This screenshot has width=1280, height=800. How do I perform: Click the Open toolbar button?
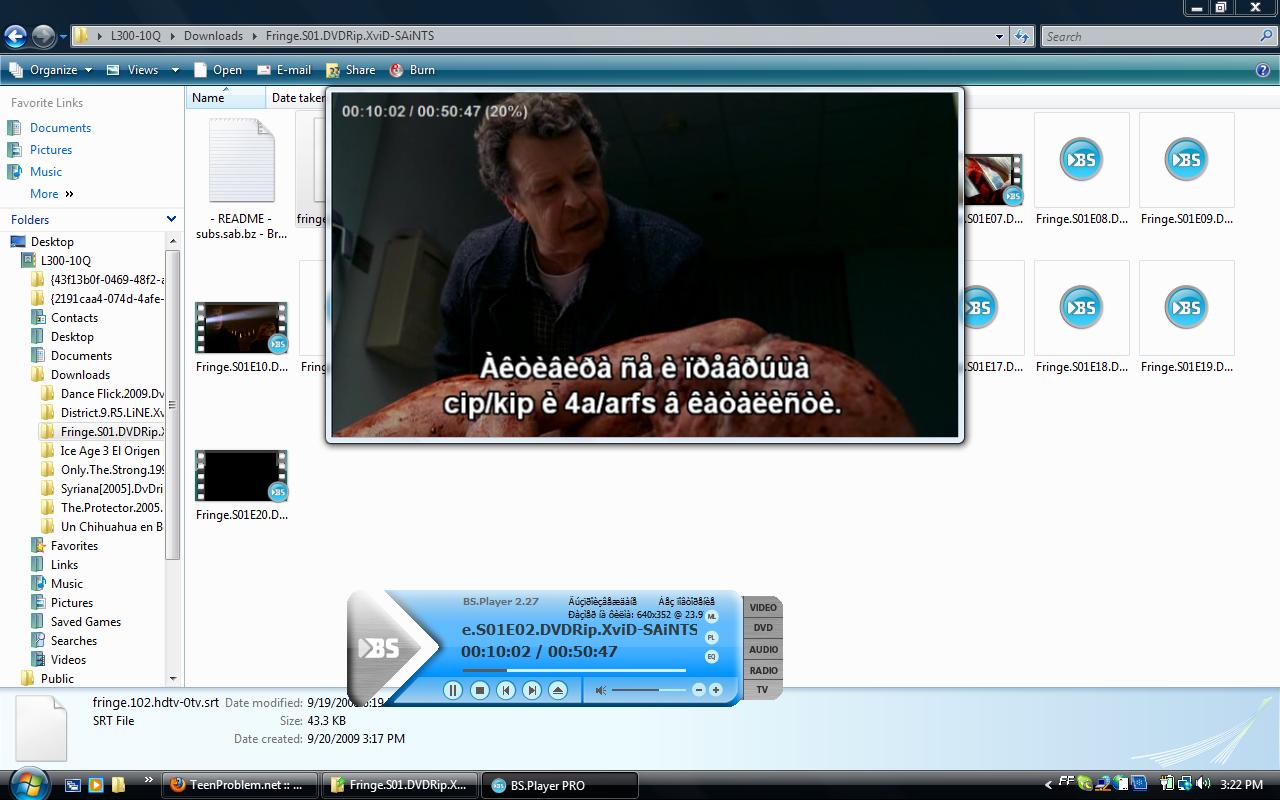point(218,70)
